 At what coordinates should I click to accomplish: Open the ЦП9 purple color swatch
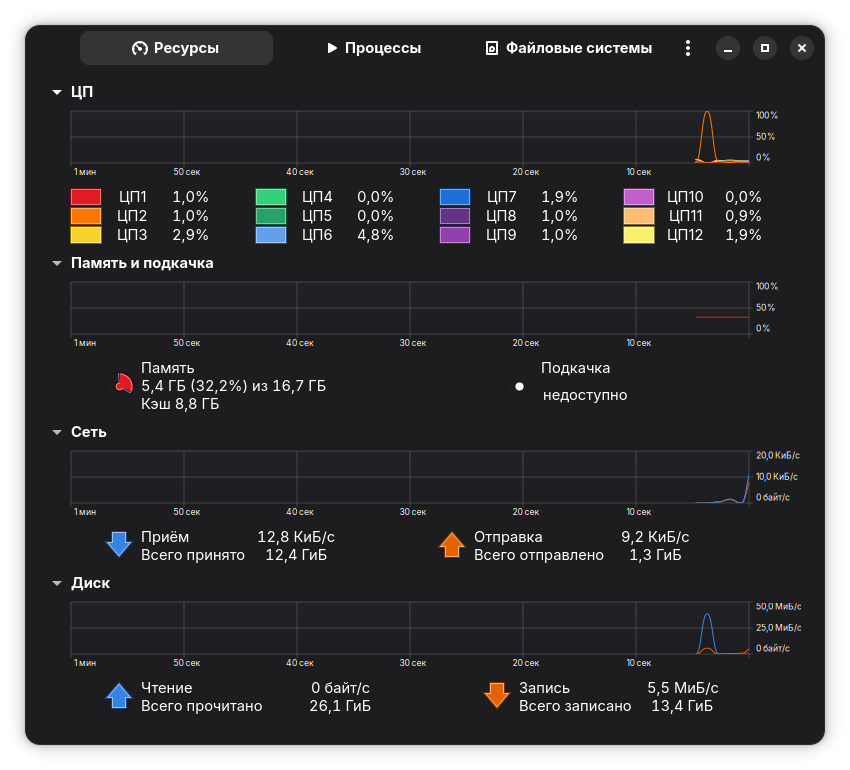(x=455, y=235)
